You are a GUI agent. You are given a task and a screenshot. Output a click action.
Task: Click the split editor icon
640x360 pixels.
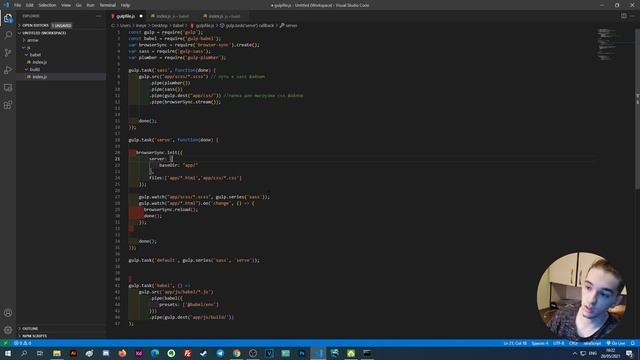[624, 16]
